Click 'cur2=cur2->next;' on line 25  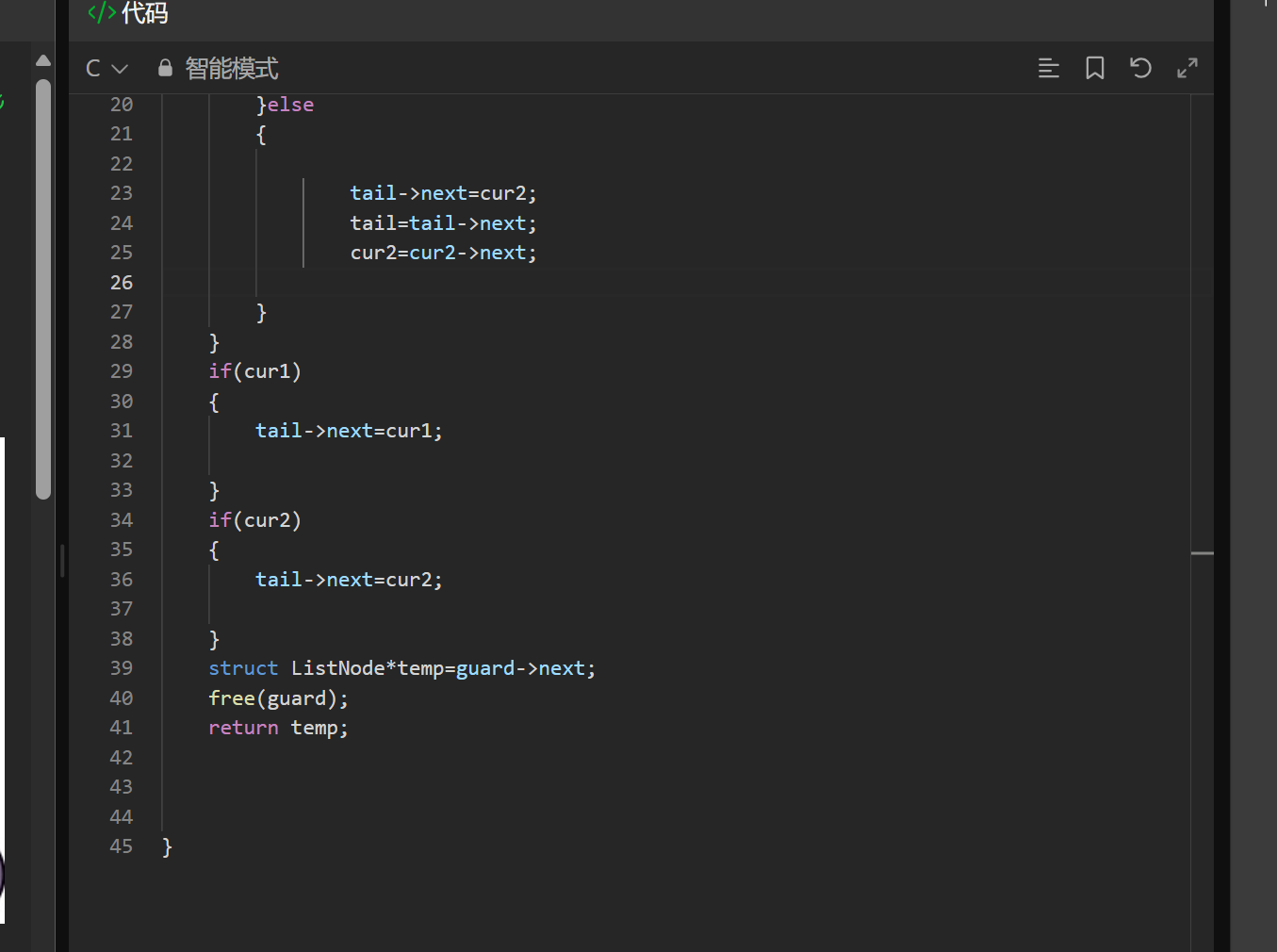tap(443, 253)
